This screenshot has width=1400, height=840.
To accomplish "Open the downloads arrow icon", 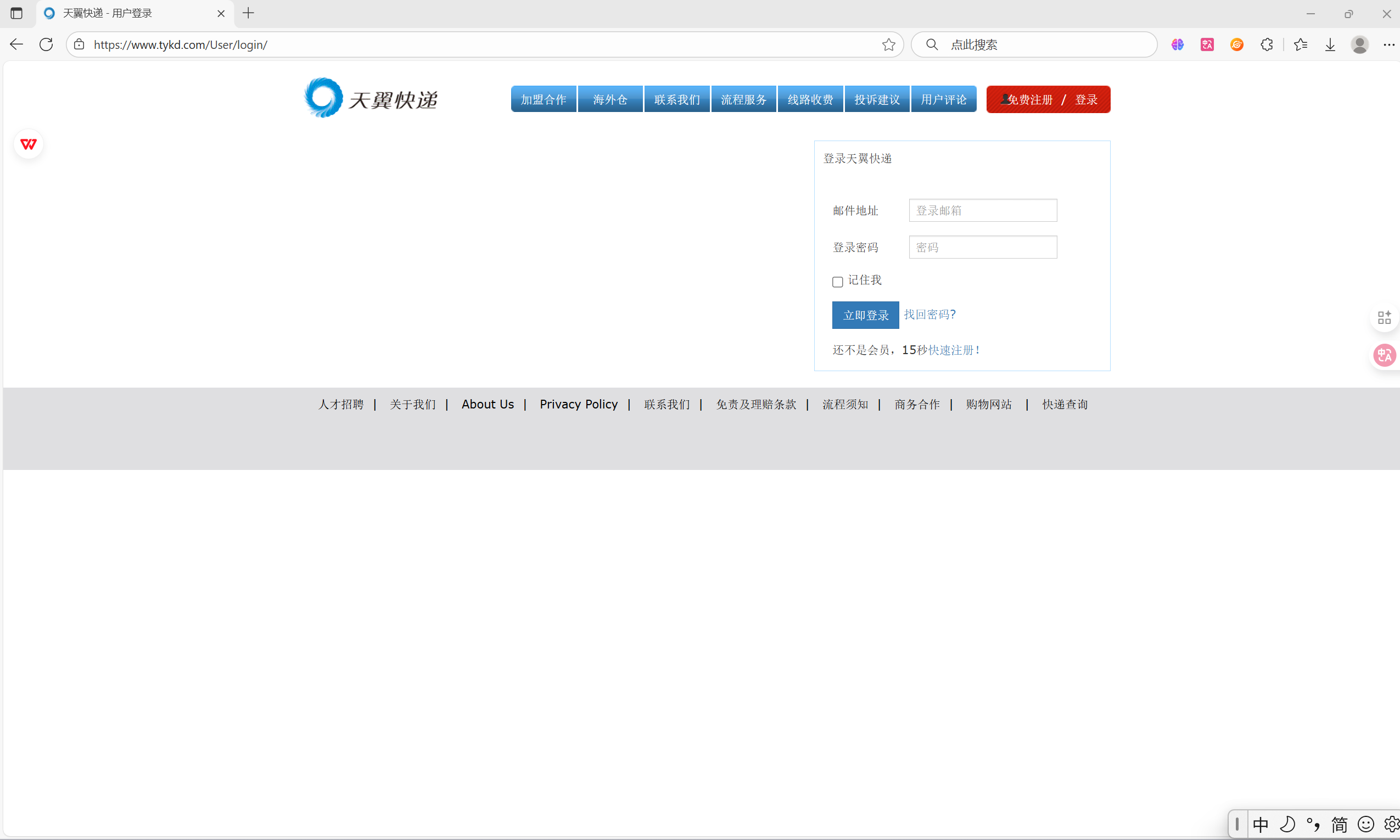I will click(x=1330, y=44).
